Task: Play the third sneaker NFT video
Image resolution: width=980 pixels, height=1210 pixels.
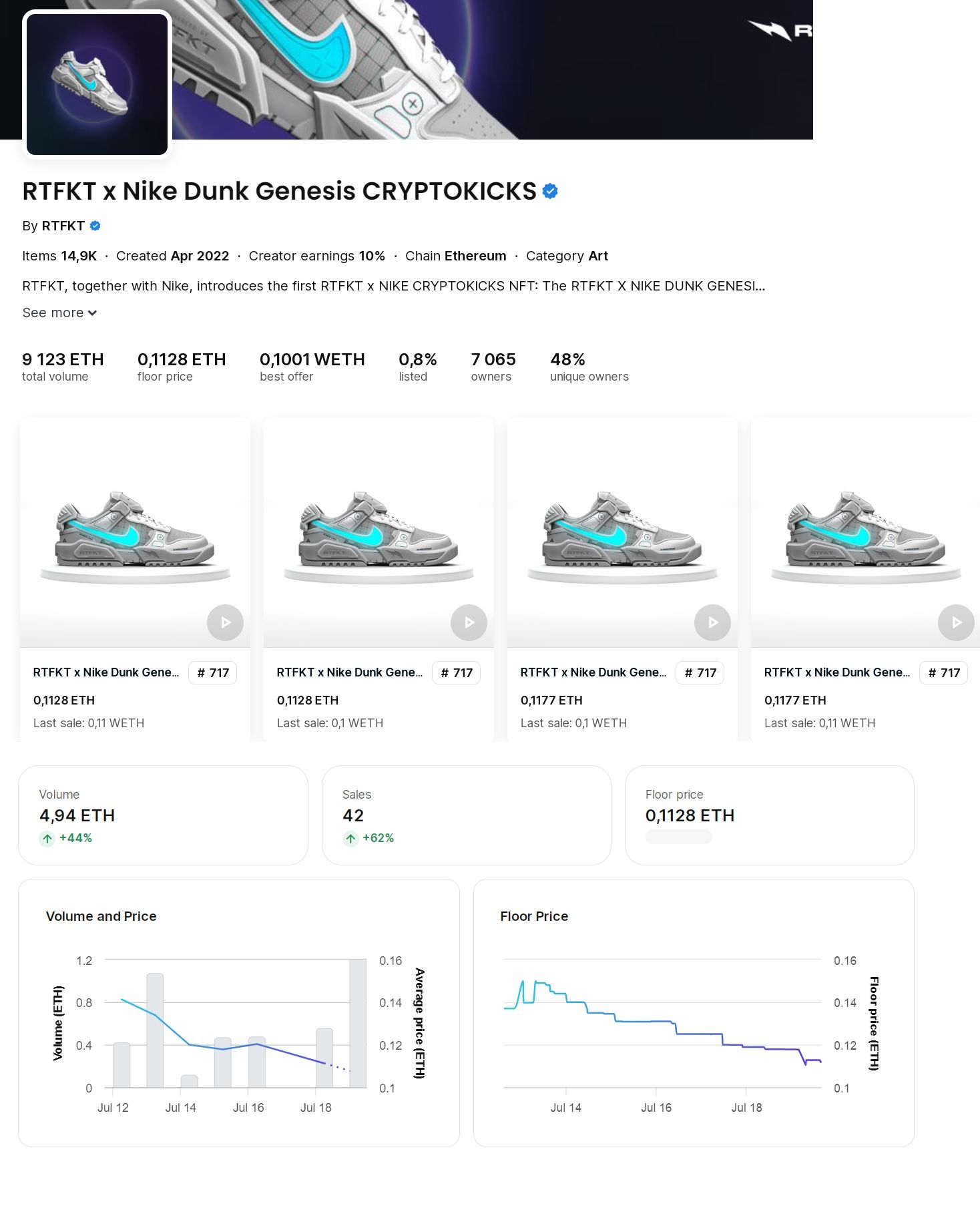Action: (712, 622)
